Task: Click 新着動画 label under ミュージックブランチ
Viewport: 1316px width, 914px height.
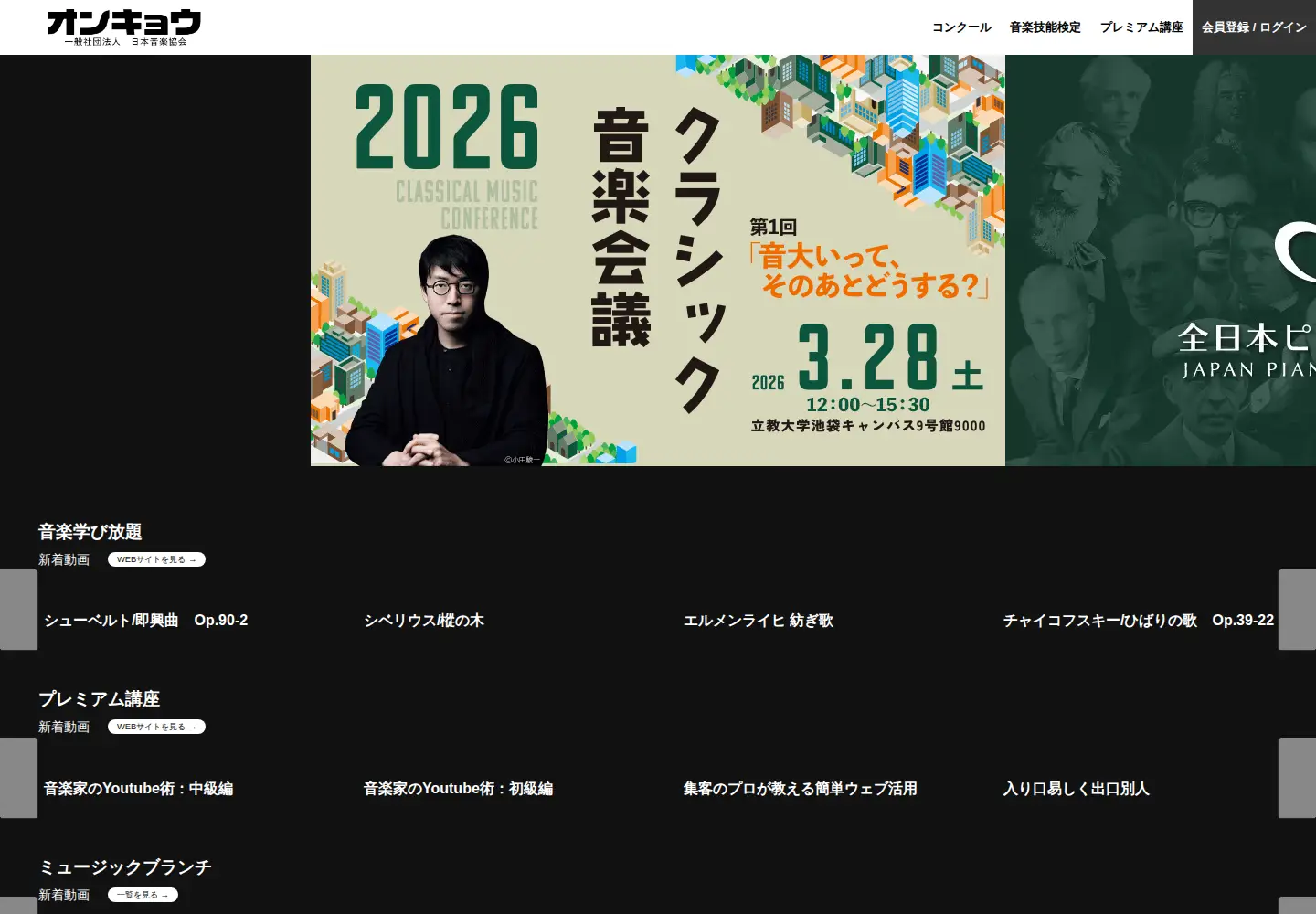Action: (x=64, y=895)
